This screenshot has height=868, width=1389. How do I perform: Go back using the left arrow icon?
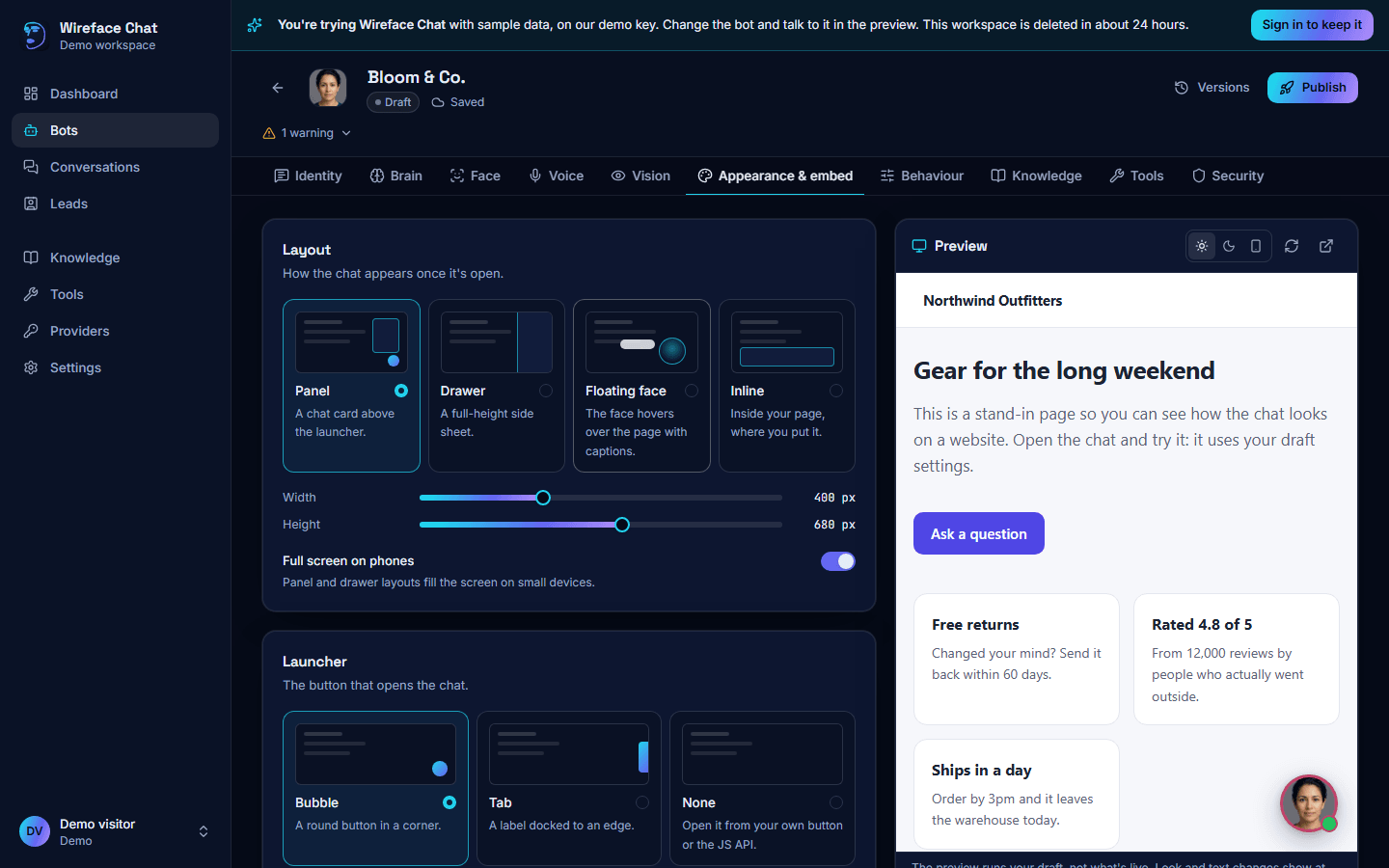(x=278, y=88)
